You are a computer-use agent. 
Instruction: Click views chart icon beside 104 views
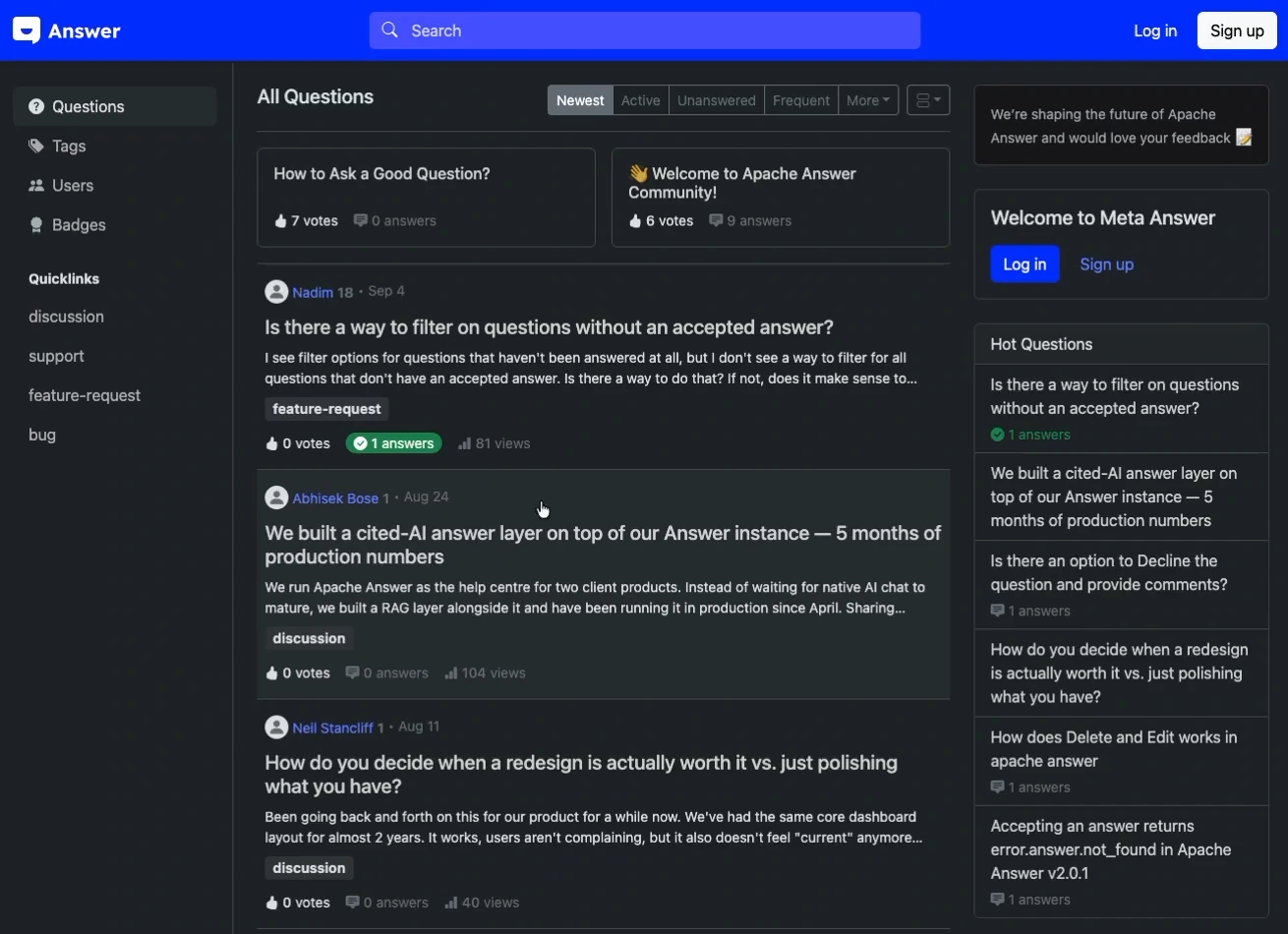point(450,673)
